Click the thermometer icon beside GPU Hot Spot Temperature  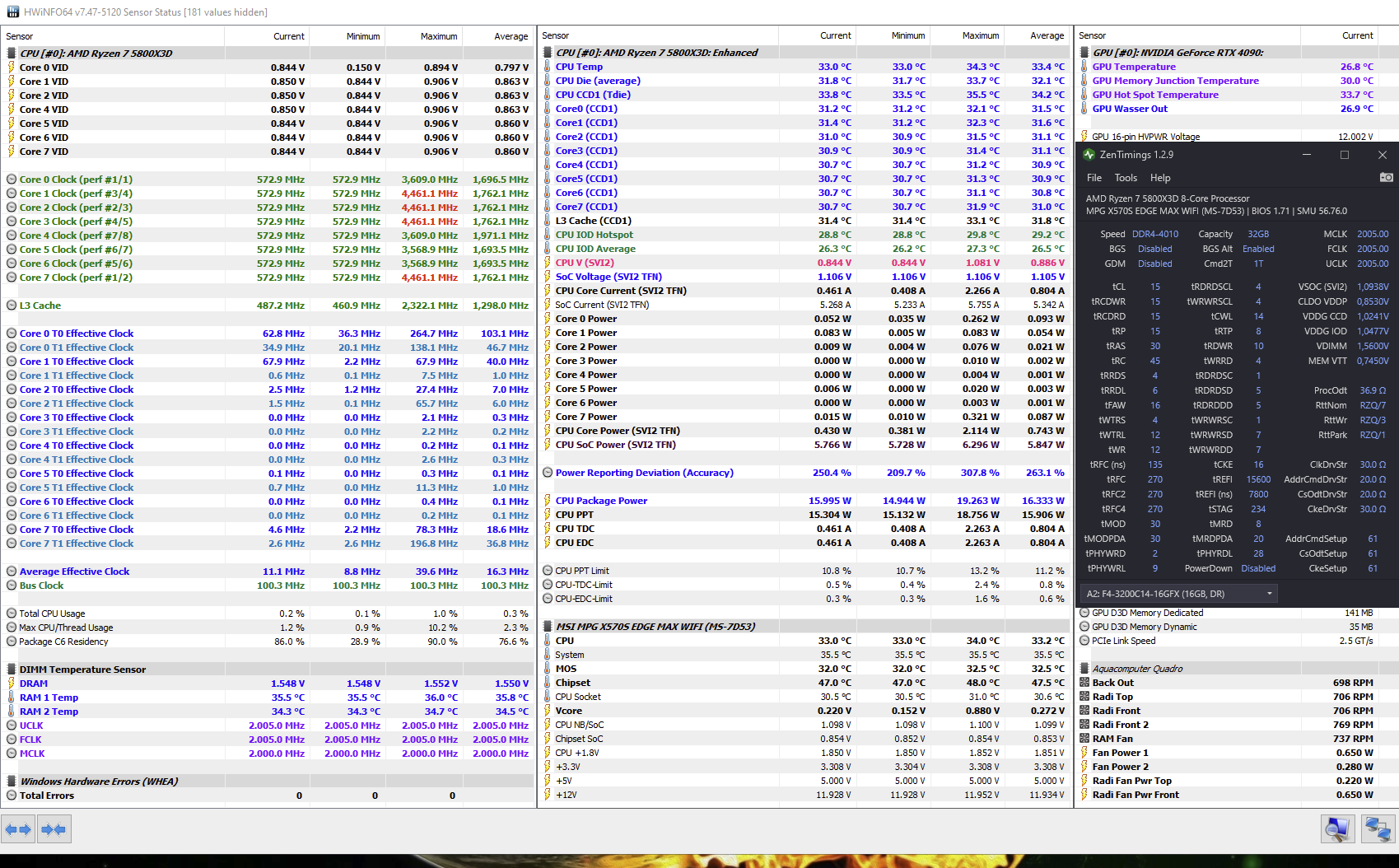(x=1084, y=95)
